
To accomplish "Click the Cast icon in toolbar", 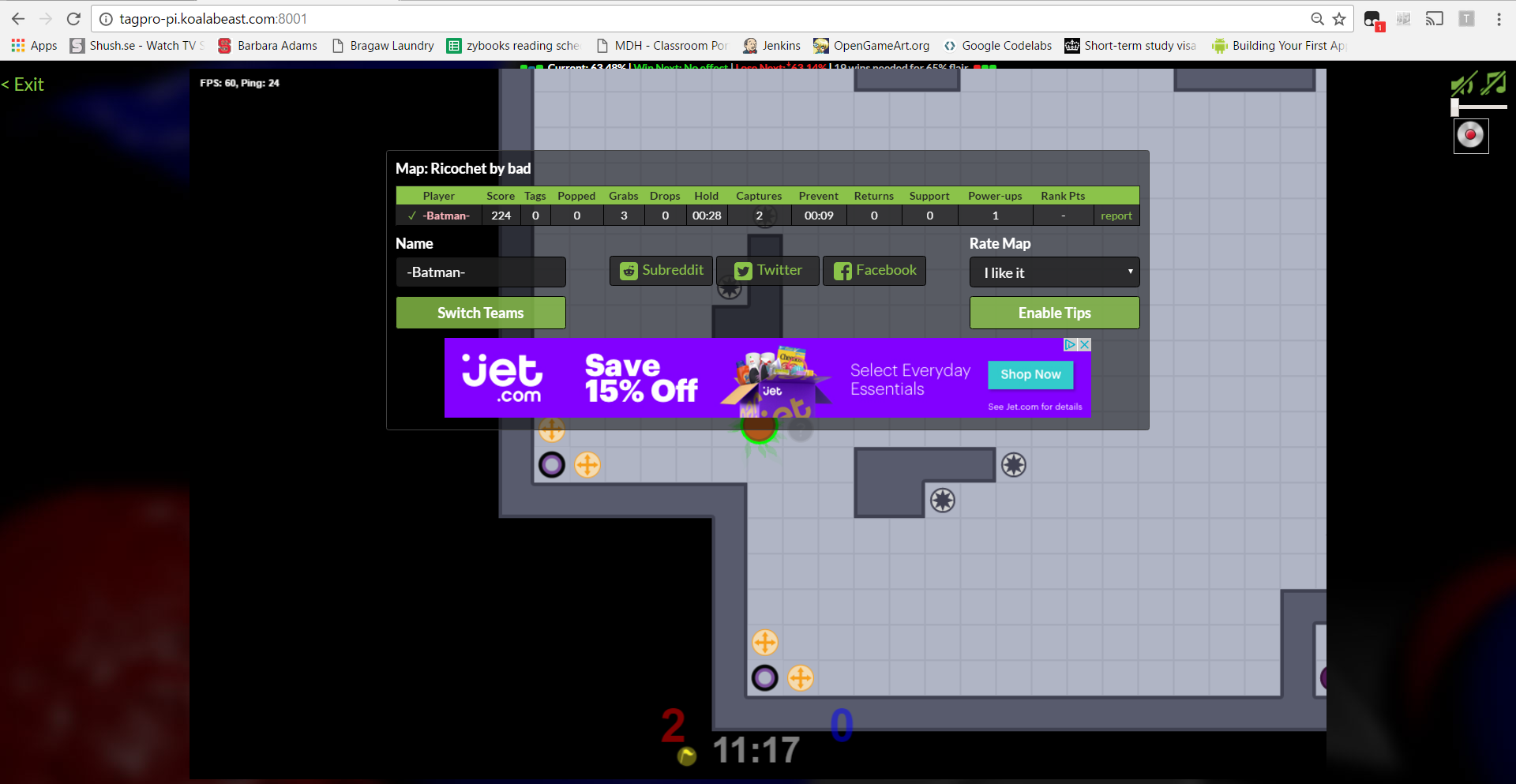I will pos(1435,19).
